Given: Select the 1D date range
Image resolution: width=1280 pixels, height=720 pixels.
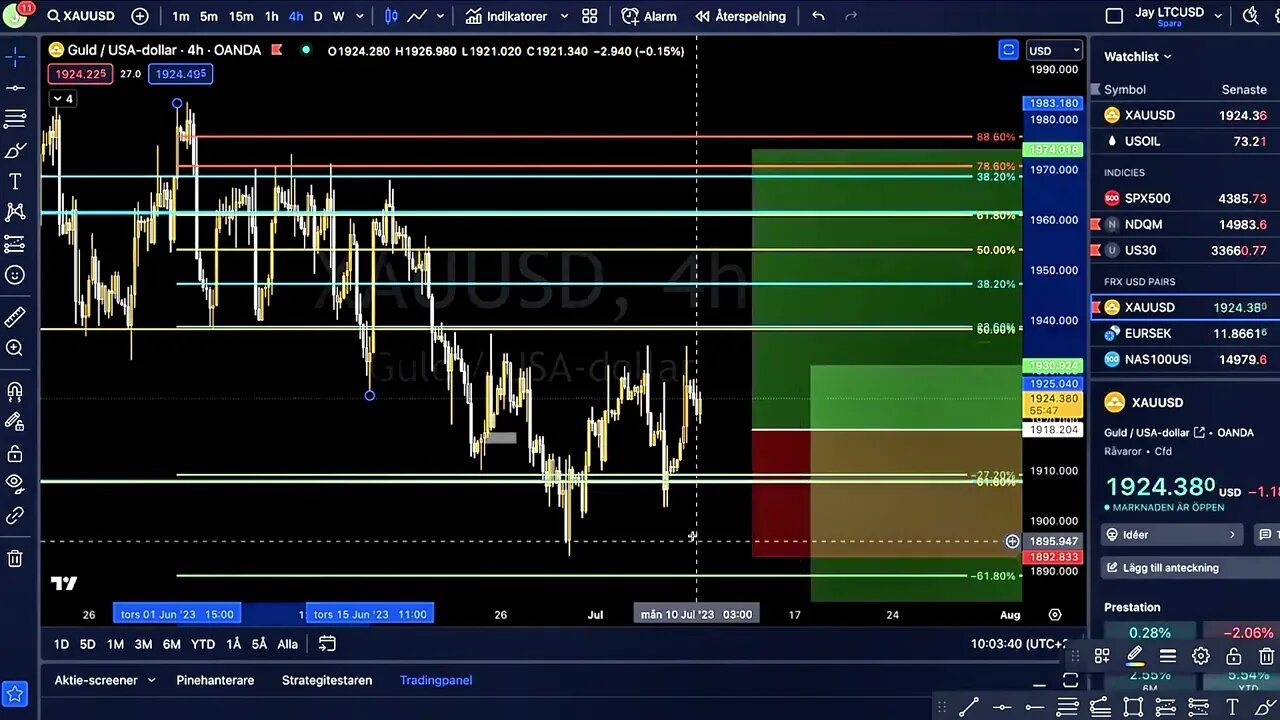Looking at the screenshot, I should point(61,644).
